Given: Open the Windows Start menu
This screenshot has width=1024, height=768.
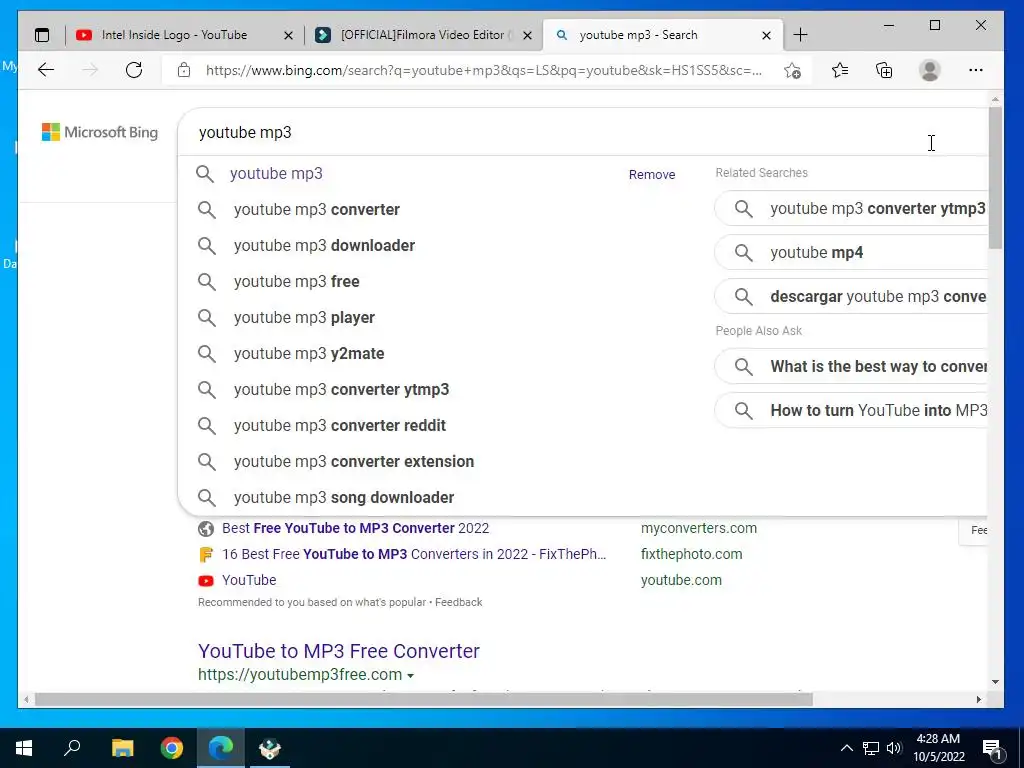Looking at the screenshot, I should pos(24,748).
